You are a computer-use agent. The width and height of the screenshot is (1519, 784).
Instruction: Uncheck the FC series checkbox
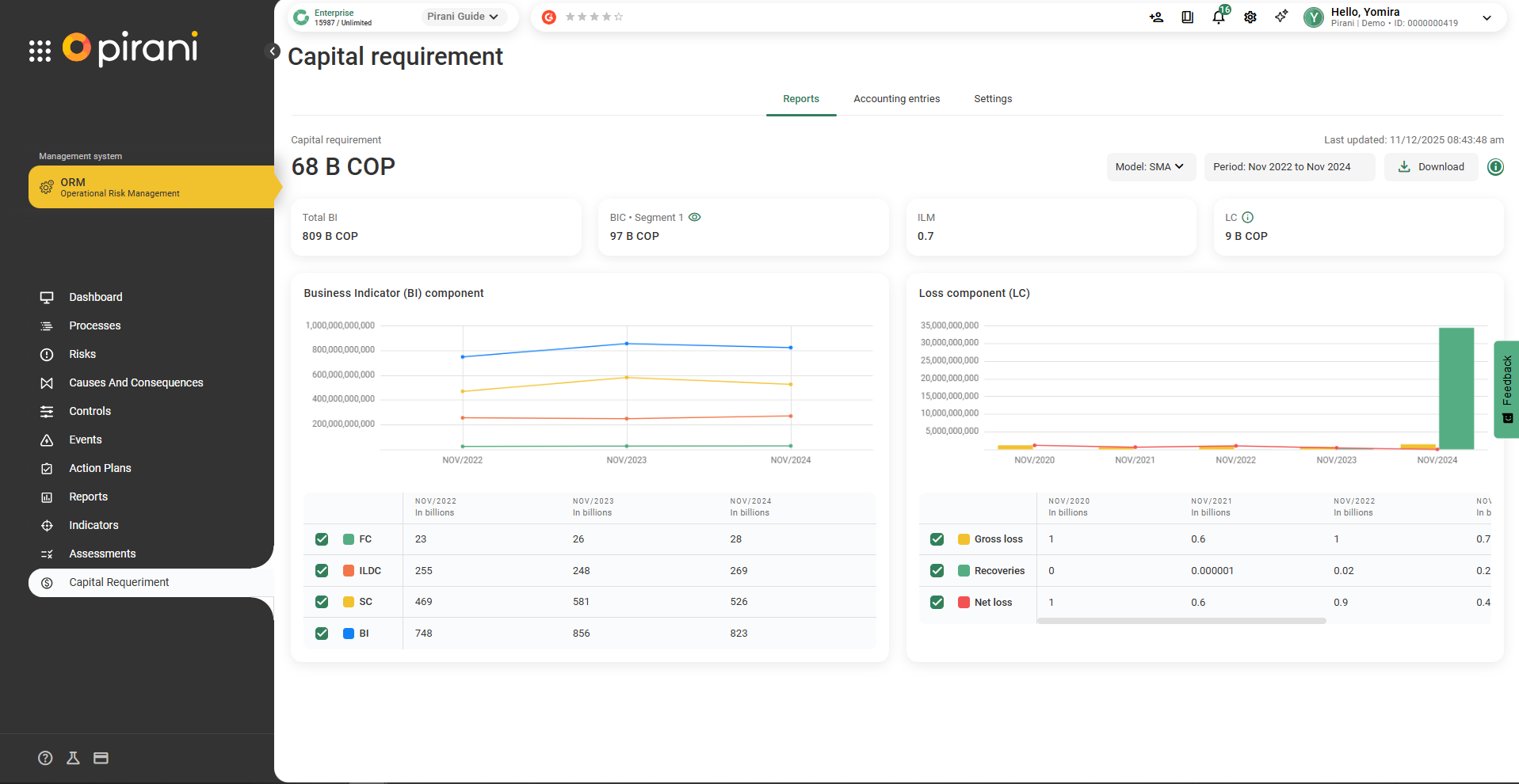[x=322, y=539]
